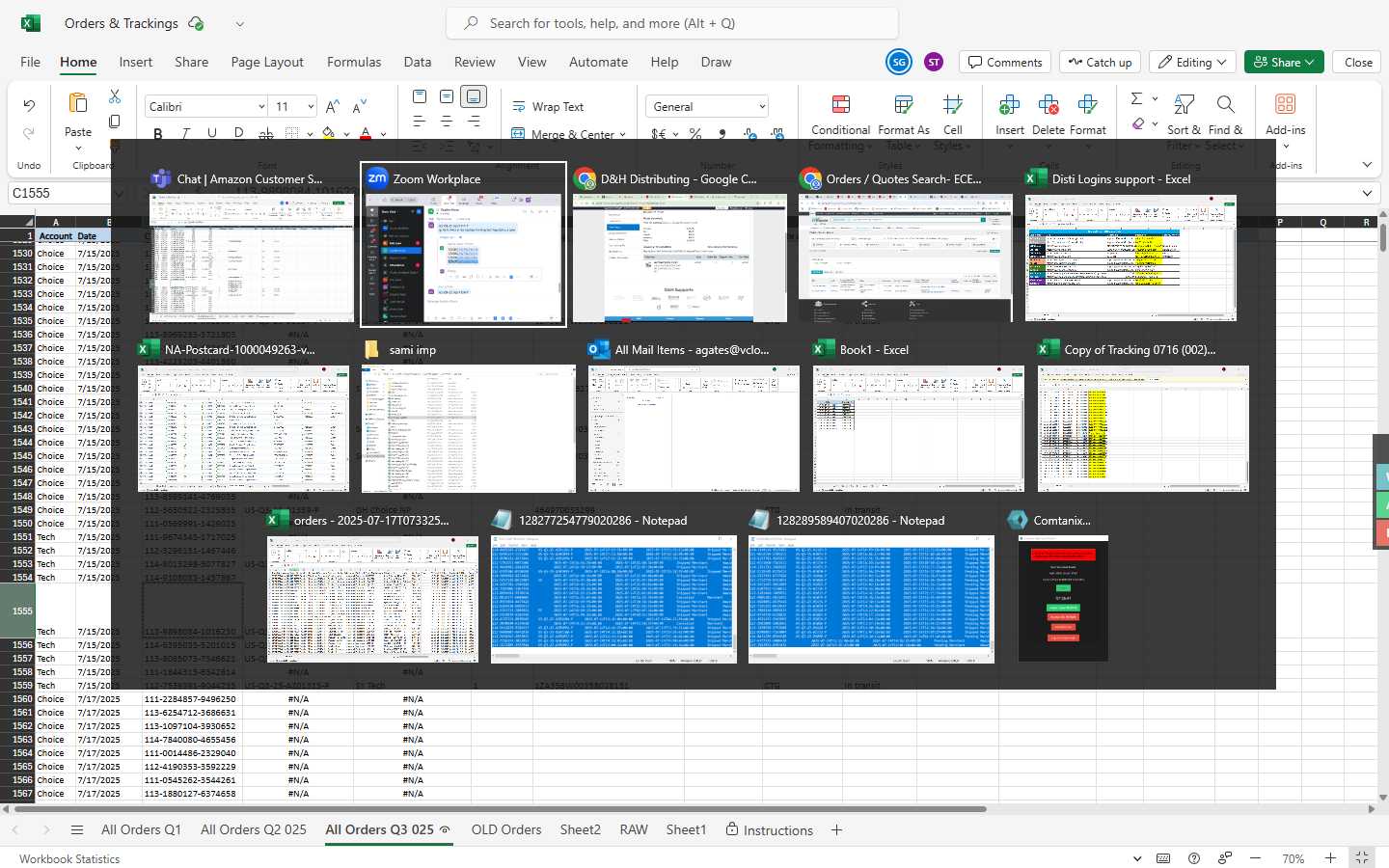Center text horizontally in cell
The width and height of the screenshot is (1389, 868).
coord(447,122)
